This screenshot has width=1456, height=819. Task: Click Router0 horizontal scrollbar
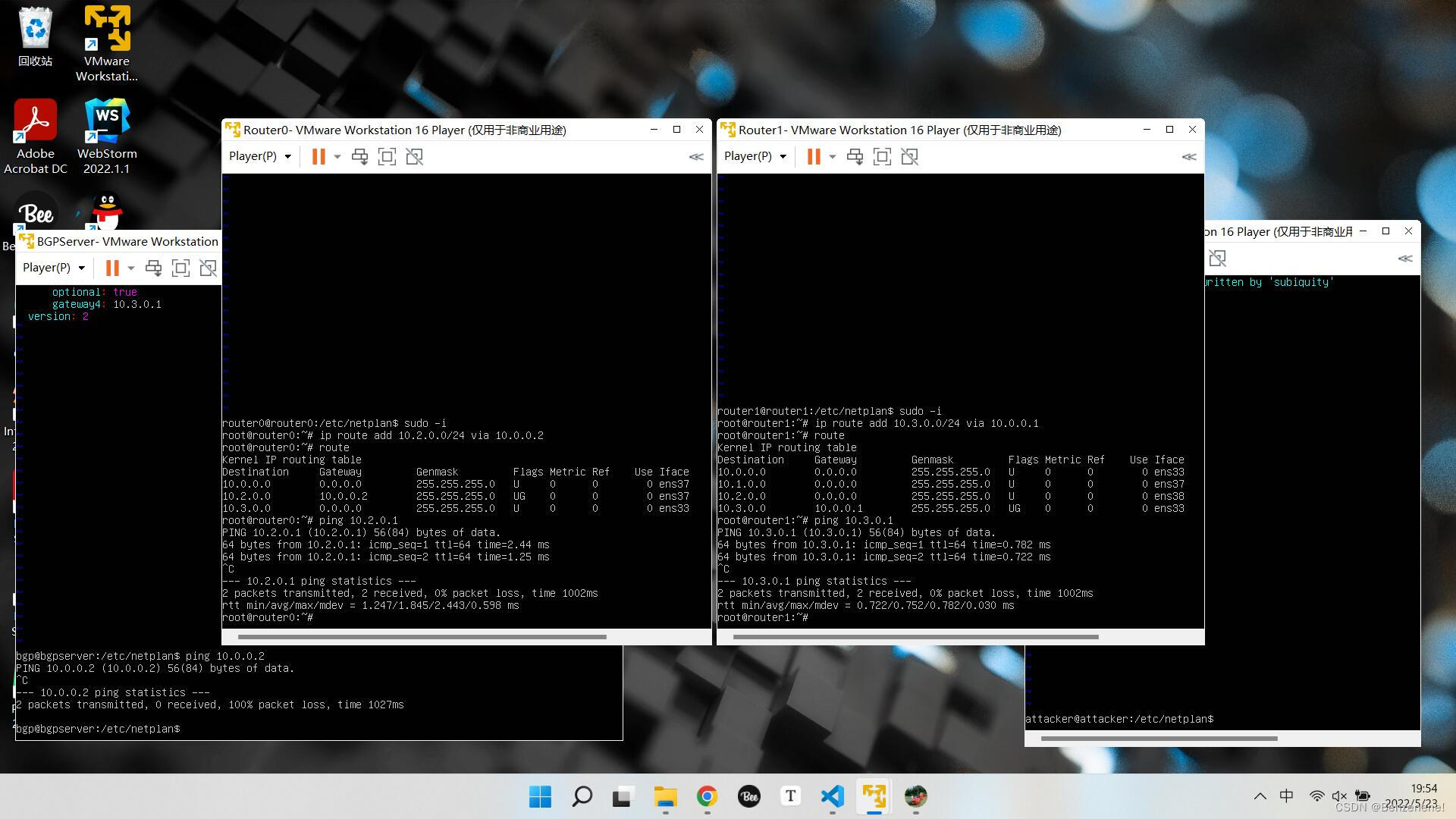422,637
